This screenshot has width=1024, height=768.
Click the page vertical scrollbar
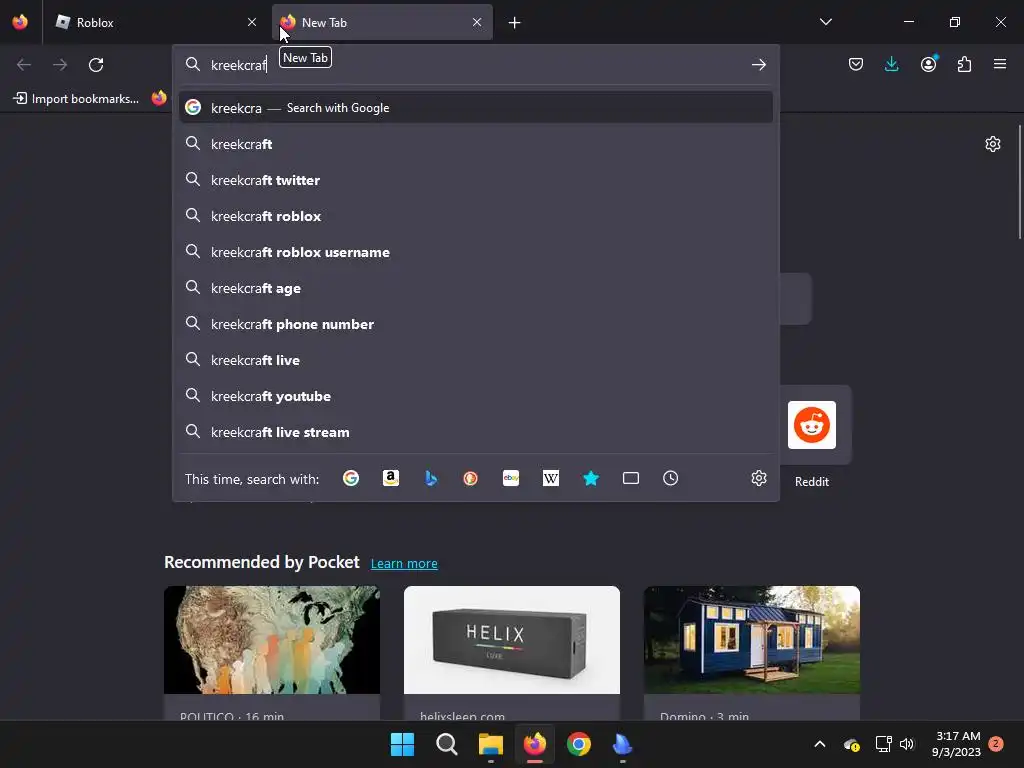point(1019,182)
